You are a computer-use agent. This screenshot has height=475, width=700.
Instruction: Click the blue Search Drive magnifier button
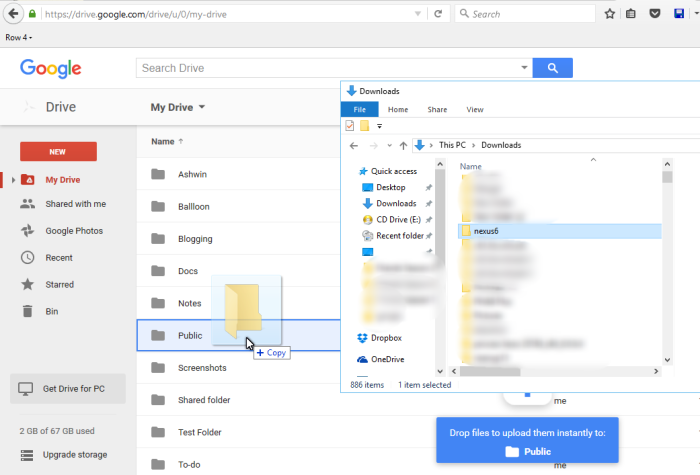point(553,68)
